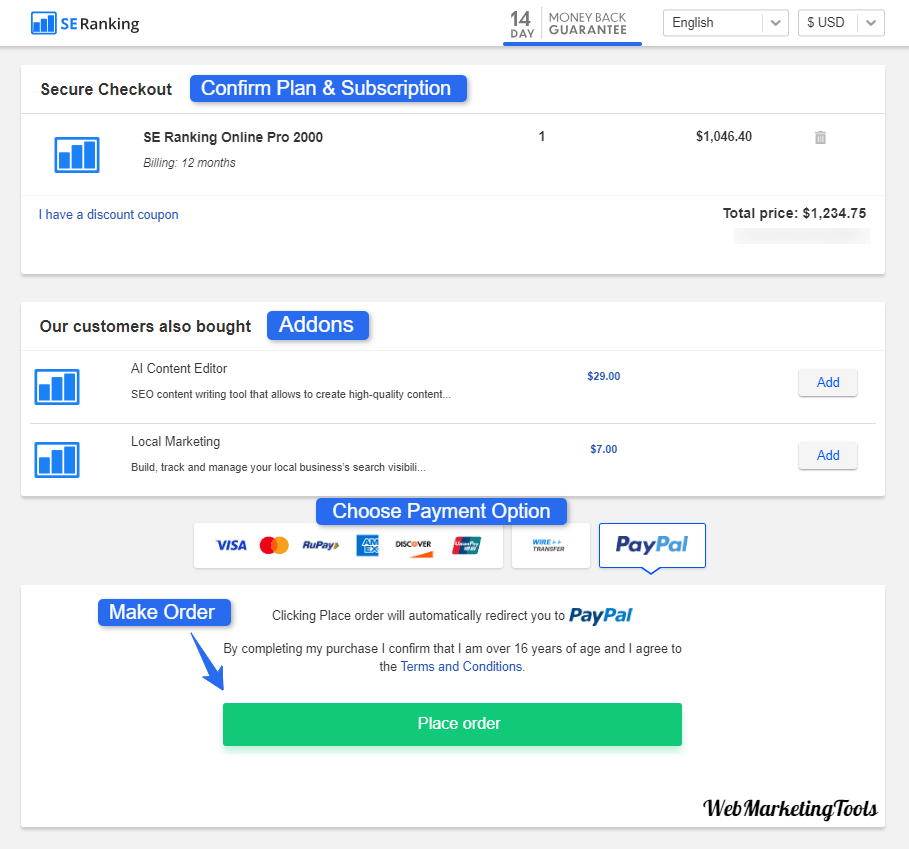Viewport: 909px width, 849px height.
Task: Click the quantity '1' of the product
Action: [541, 136]
